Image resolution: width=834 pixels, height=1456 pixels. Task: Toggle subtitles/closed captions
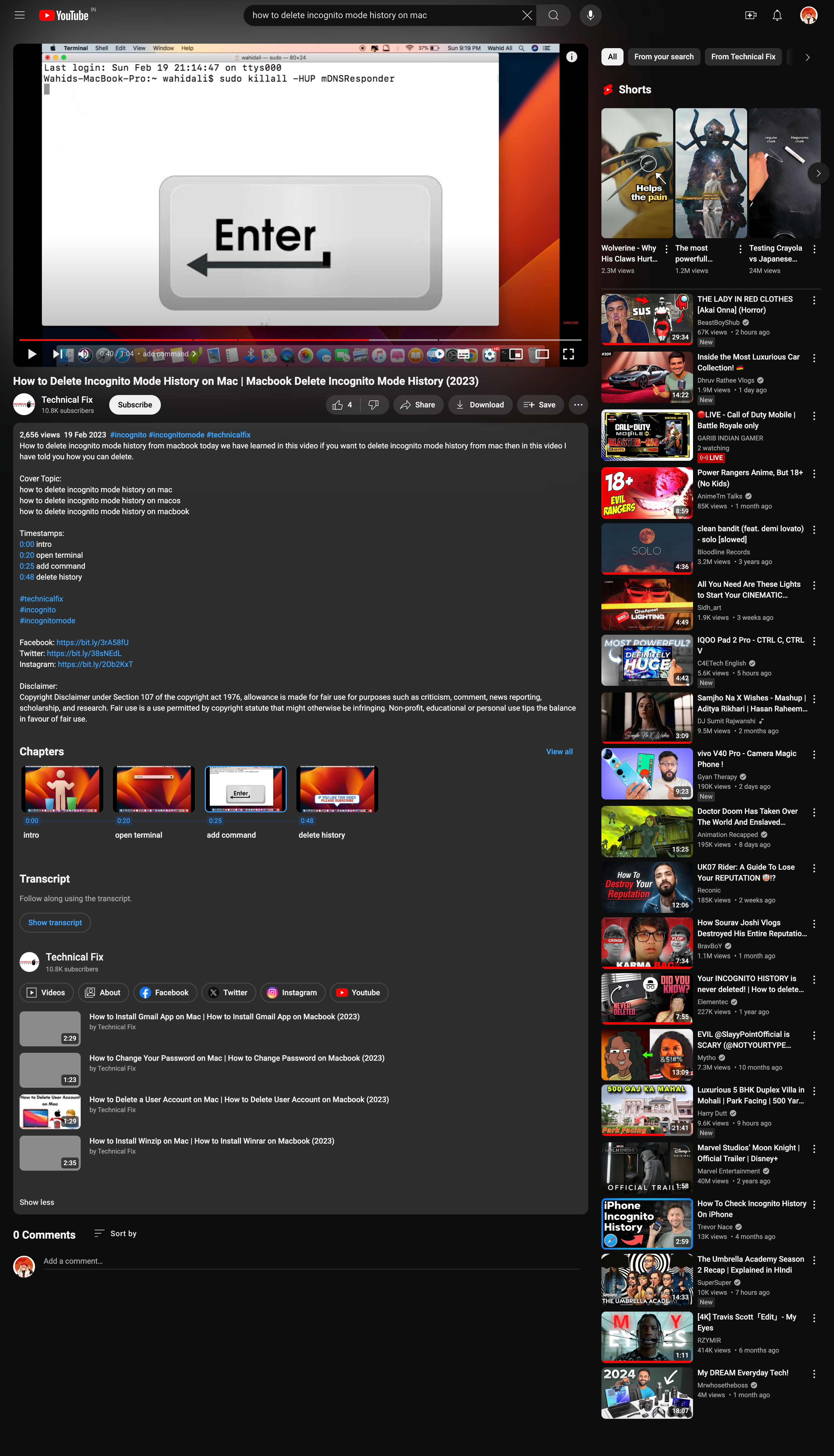[463, 354]
